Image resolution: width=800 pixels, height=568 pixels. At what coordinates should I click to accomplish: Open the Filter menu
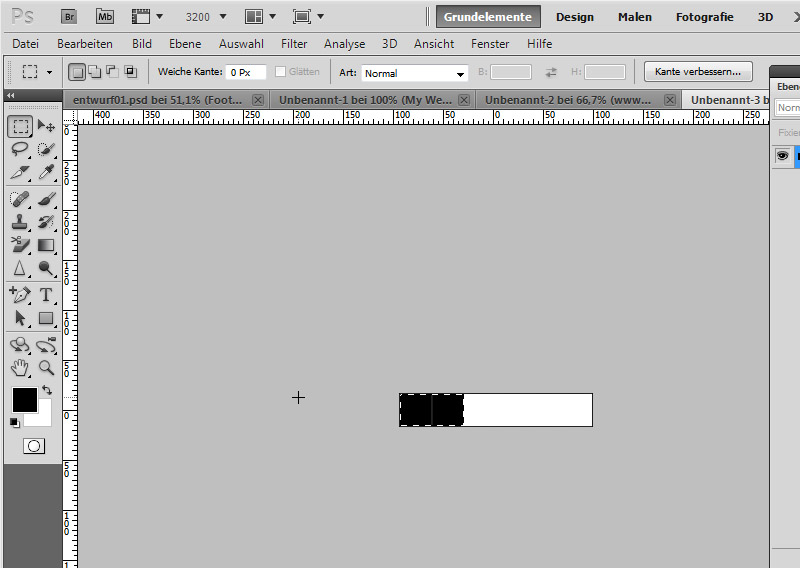294,44
